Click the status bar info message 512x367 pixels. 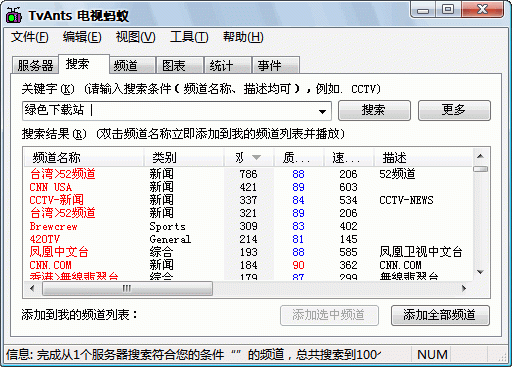[x=193, y=355]
